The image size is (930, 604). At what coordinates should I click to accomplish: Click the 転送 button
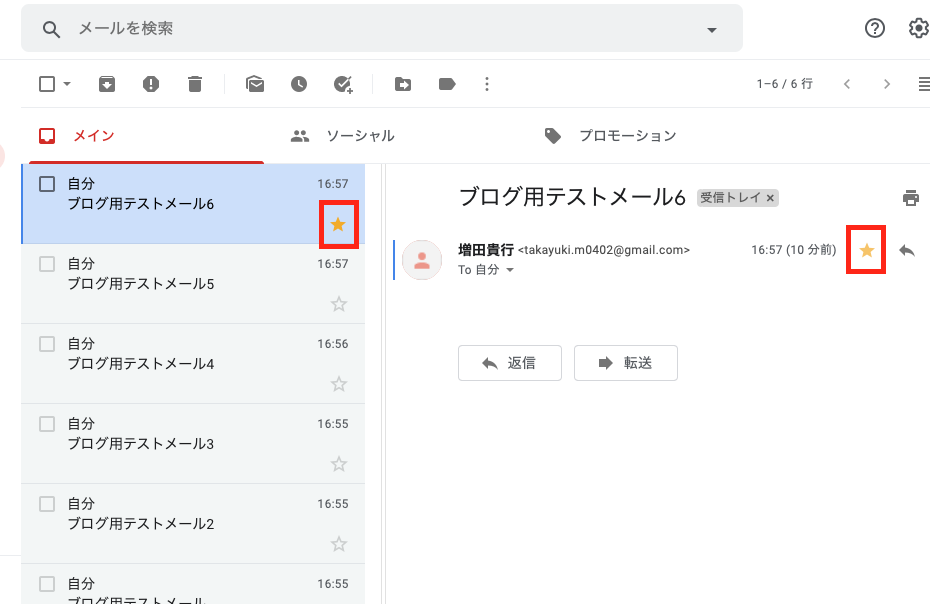(626, 363)
